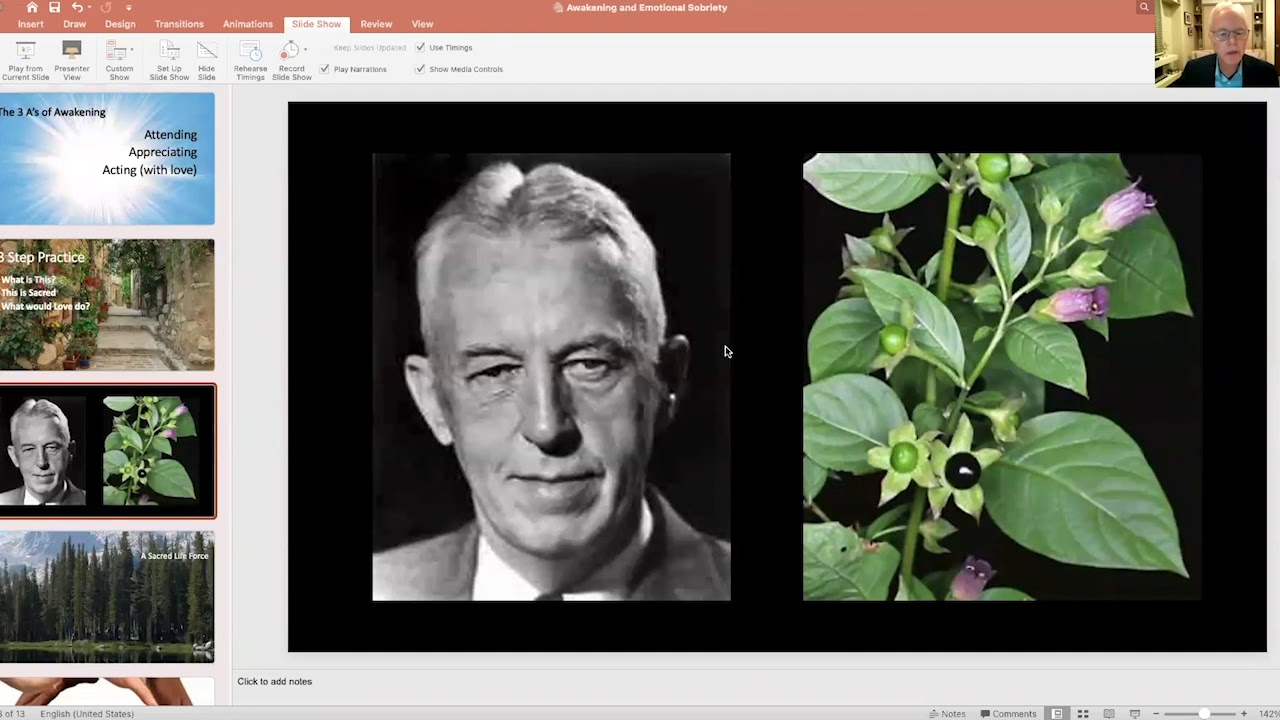Screen dimensions: 1280x720
Task: Expand the Custom Show dropdown arrow
Action: (x=134, y=49)
